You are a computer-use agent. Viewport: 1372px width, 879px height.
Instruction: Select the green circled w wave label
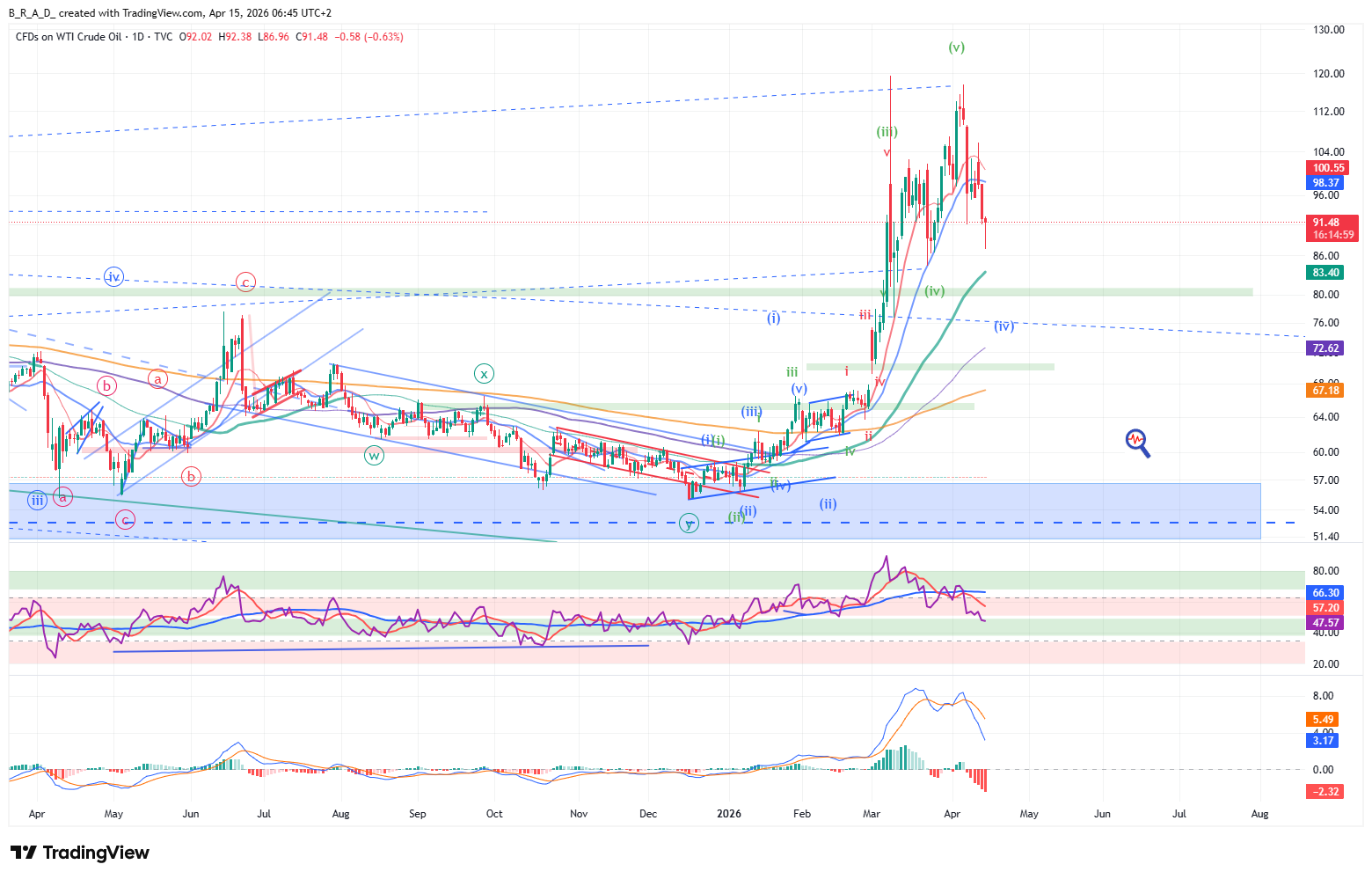tap(374, 455)
